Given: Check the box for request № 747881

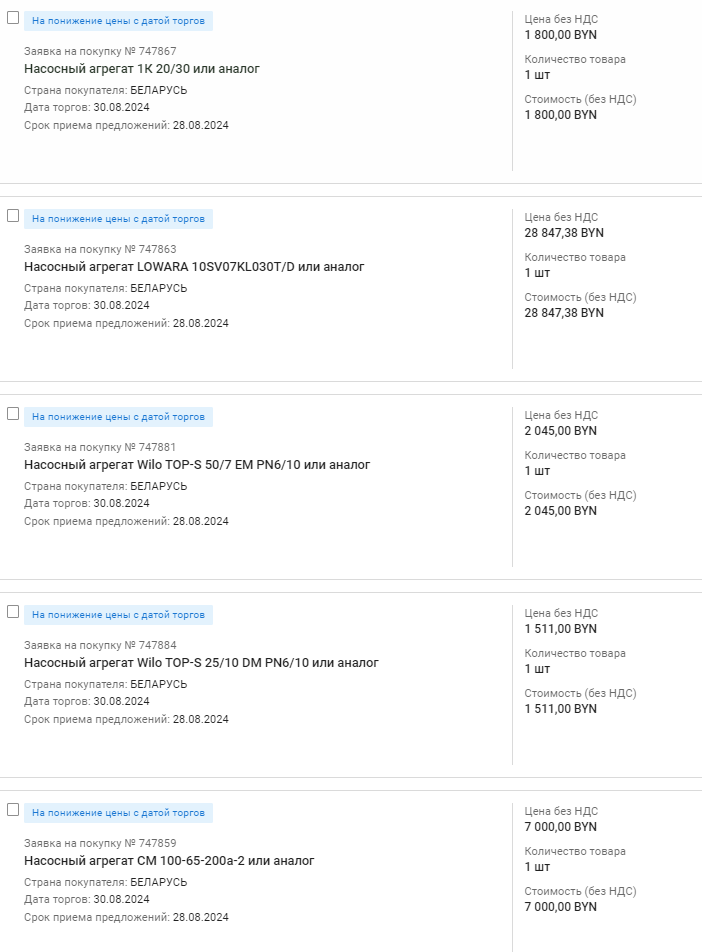Looking at the screenshot, I should (13, 413).
